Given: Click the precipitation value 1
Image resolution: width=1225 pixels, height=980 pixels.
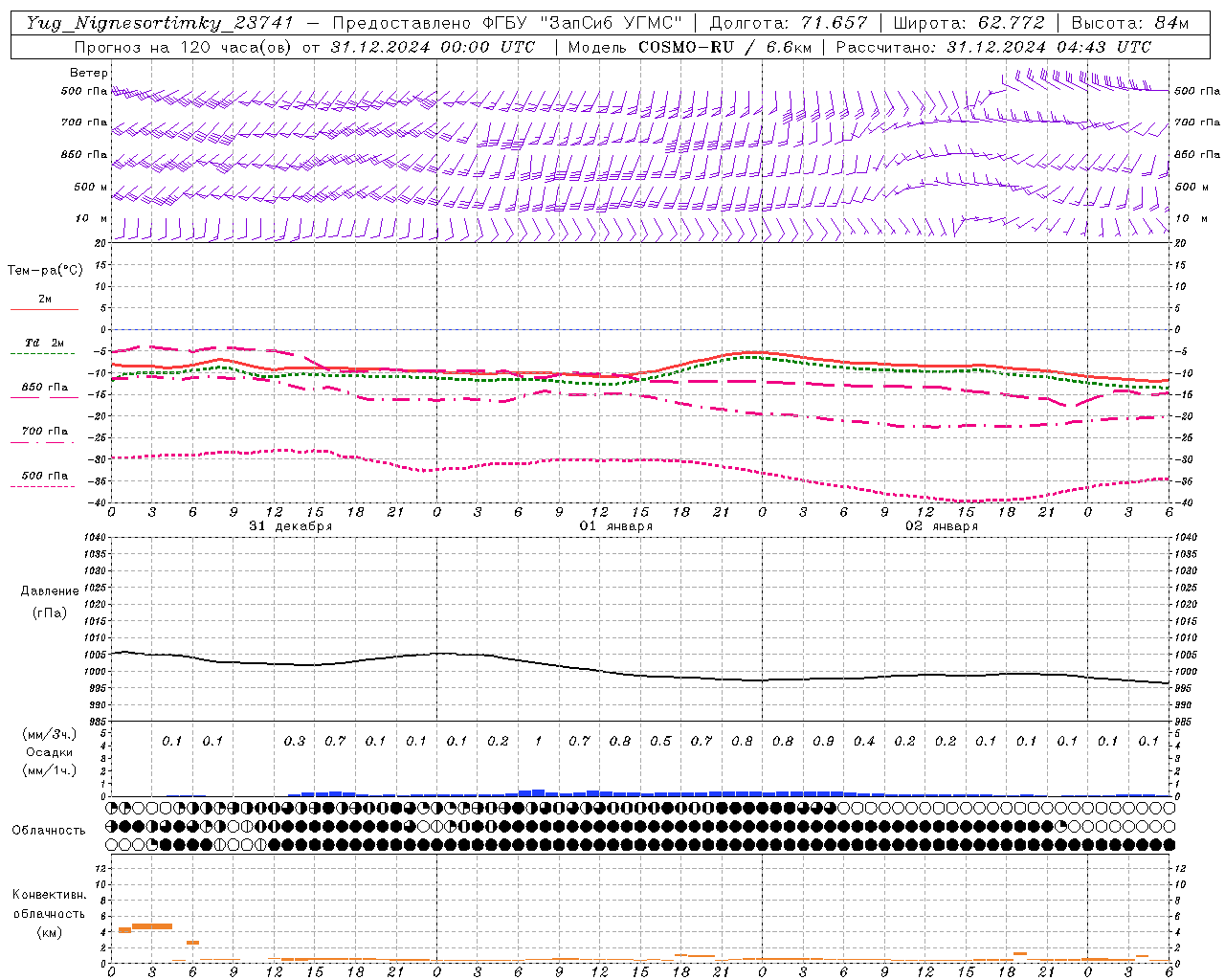Looking at the screenshot, I should (x=539, y=742).
